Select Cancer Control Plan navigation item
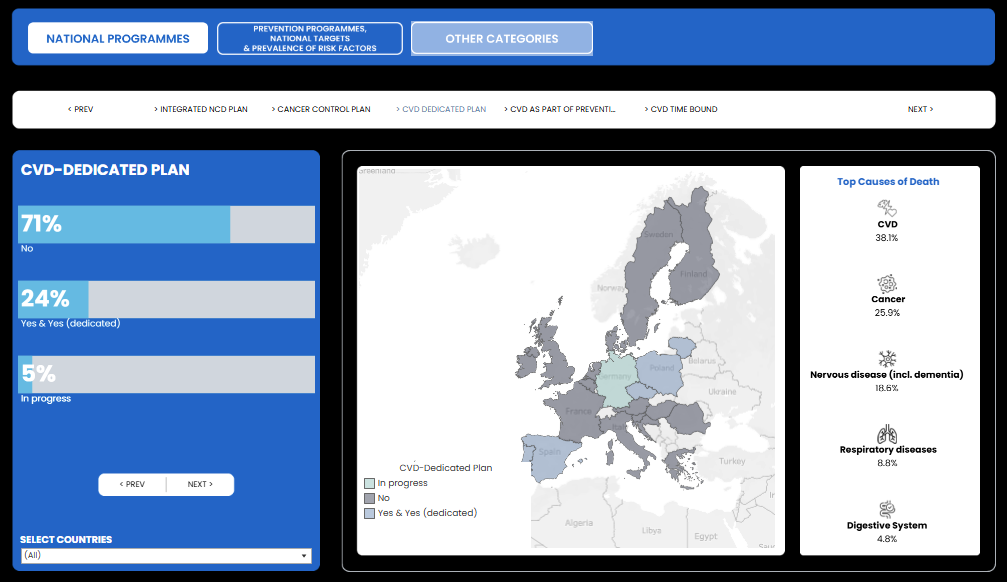This screenshot has width=1007, height=582. coord(321,109)
